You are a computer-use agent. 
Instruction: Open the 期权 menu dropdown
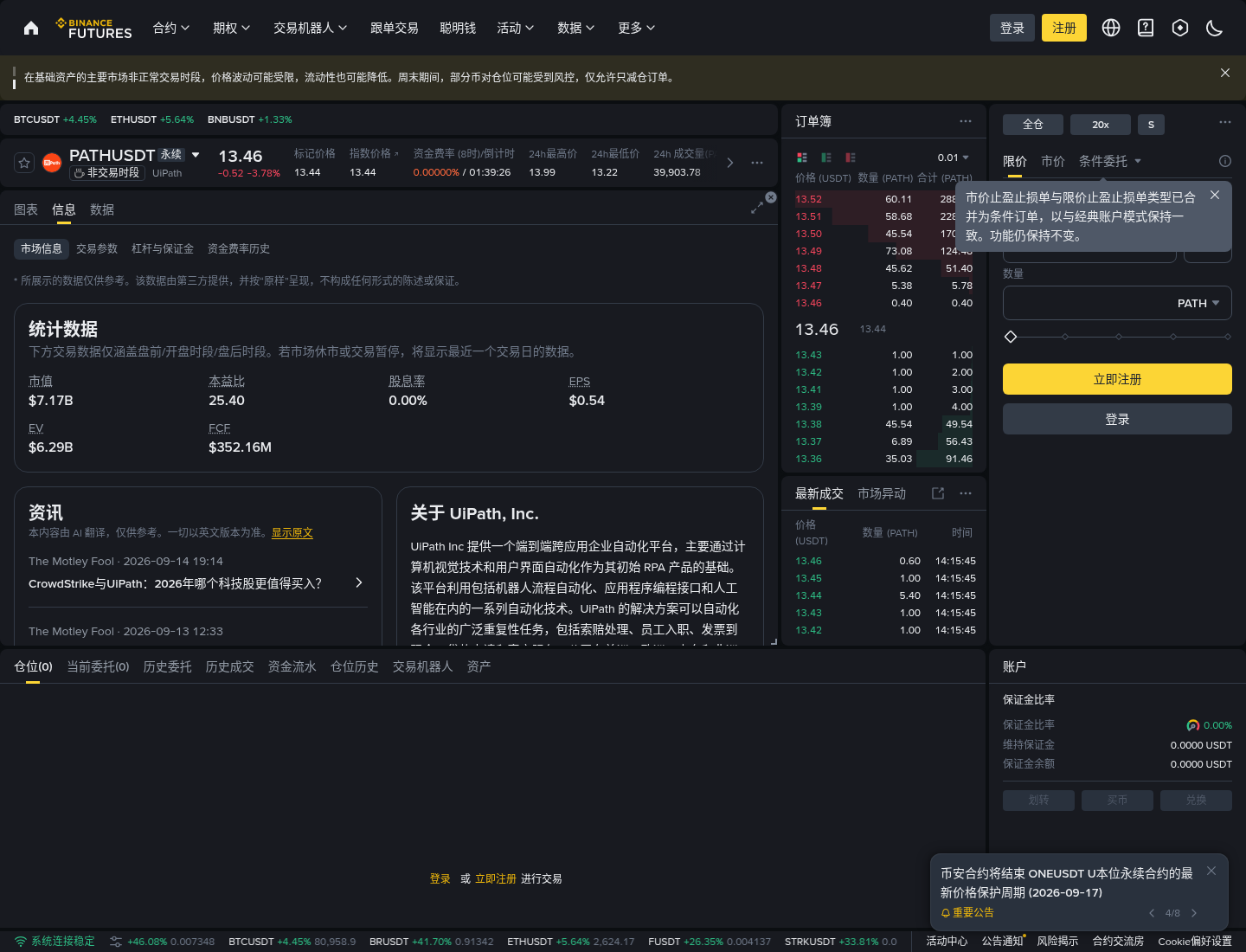coord(232,28)
